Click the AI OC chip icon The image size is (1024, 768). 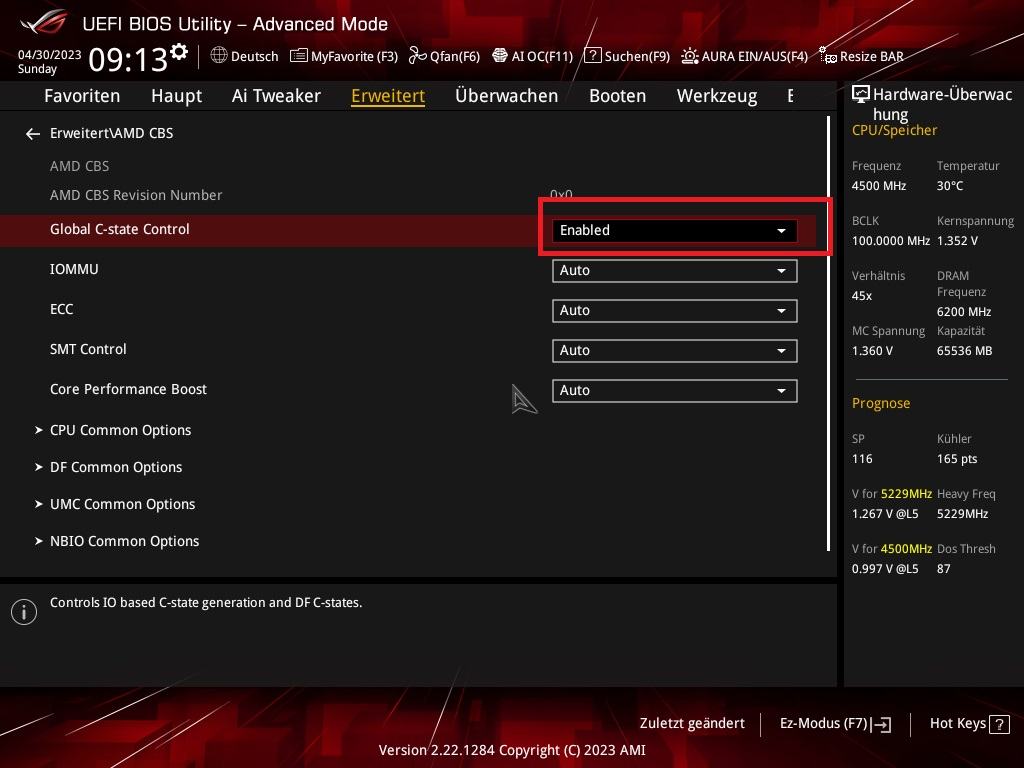pyautogui.click(x=500, y=56)
